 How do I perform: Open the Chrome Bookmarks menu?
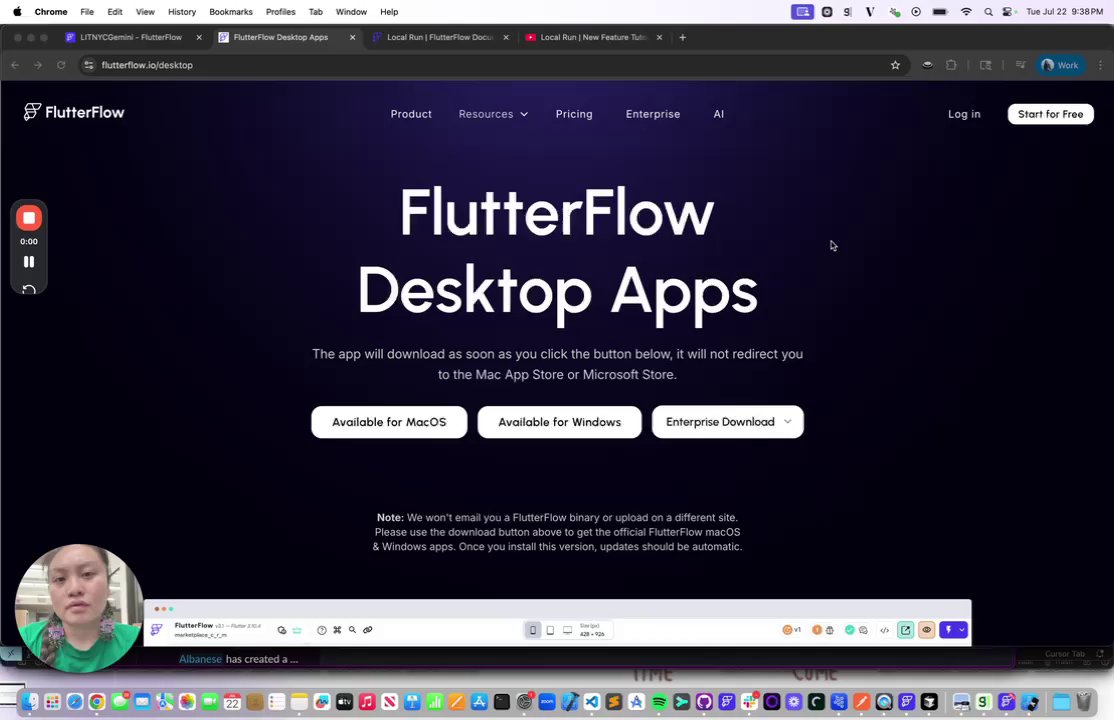[x=231, y=12]
